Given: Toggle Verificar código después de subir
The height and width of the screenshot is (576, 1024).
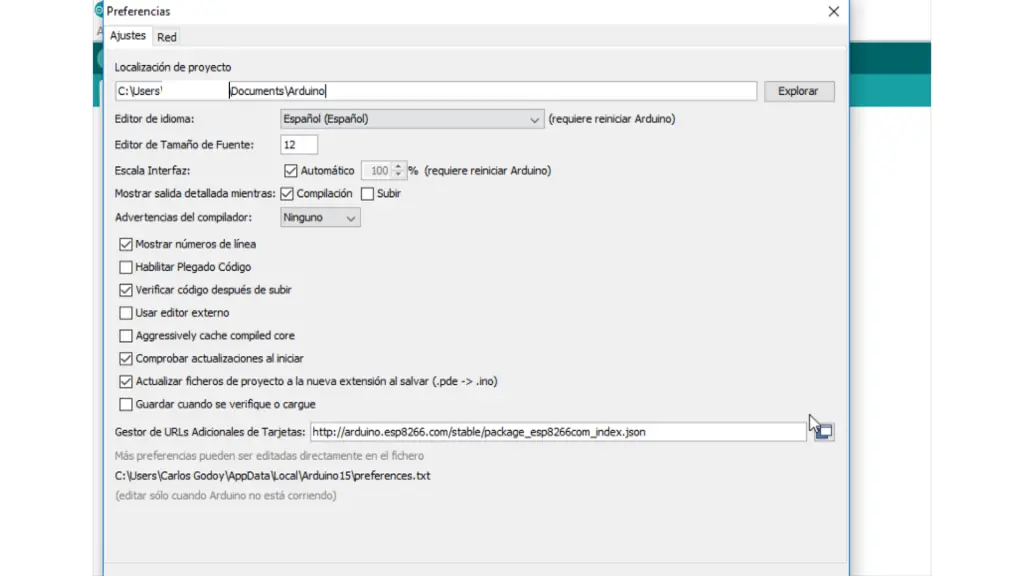Looking at the screenshot, I should click(125, 290).
